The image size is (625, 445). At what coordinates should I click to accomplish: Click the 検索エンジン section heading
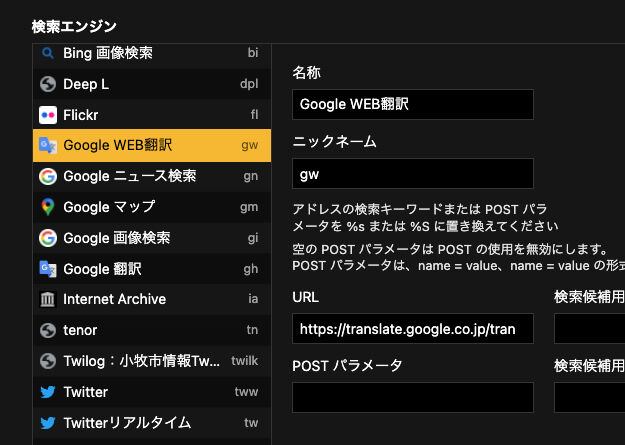click(74, 27)
